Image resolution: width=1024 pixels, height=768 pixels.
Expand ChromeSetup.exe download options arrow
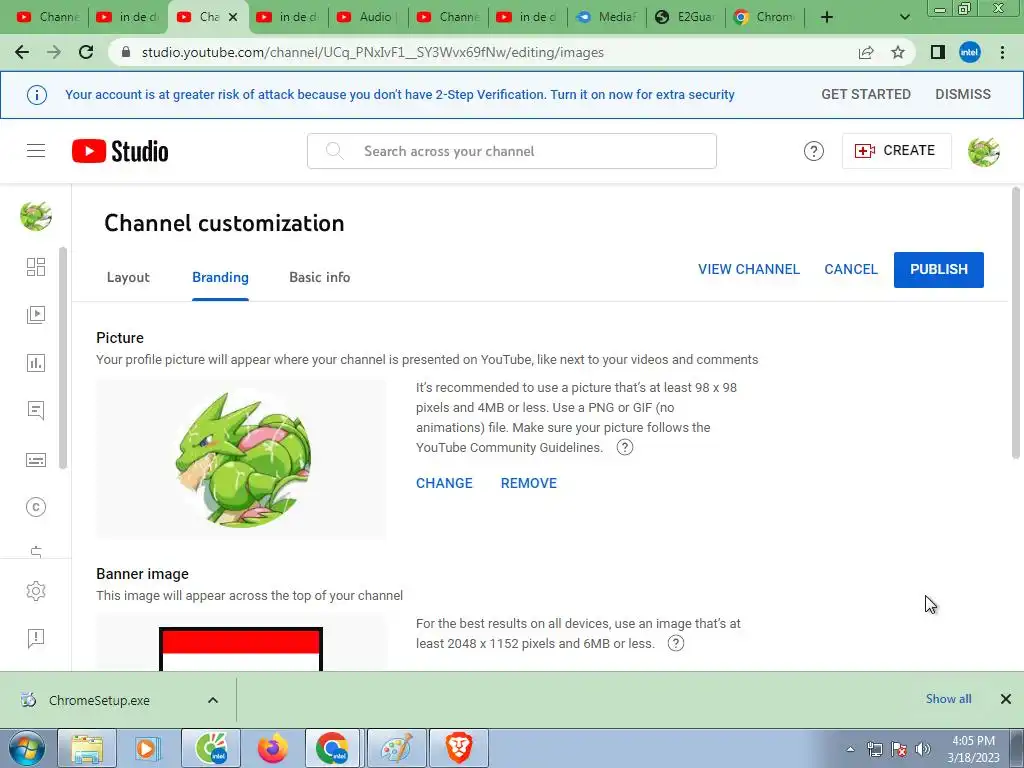213,700
